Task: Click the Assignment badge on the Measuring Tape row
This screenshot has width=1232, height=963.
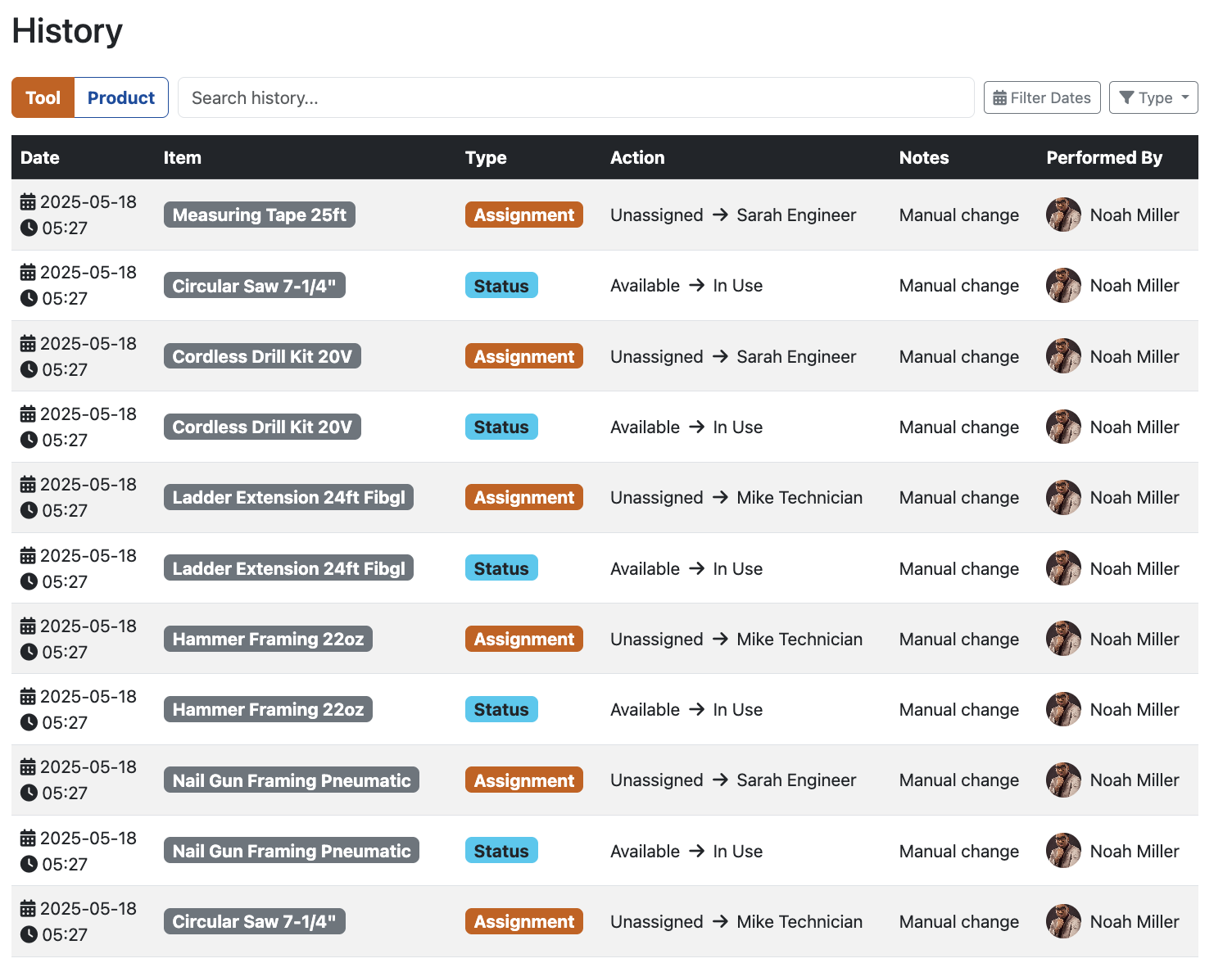Action: [x=523, y=215]
